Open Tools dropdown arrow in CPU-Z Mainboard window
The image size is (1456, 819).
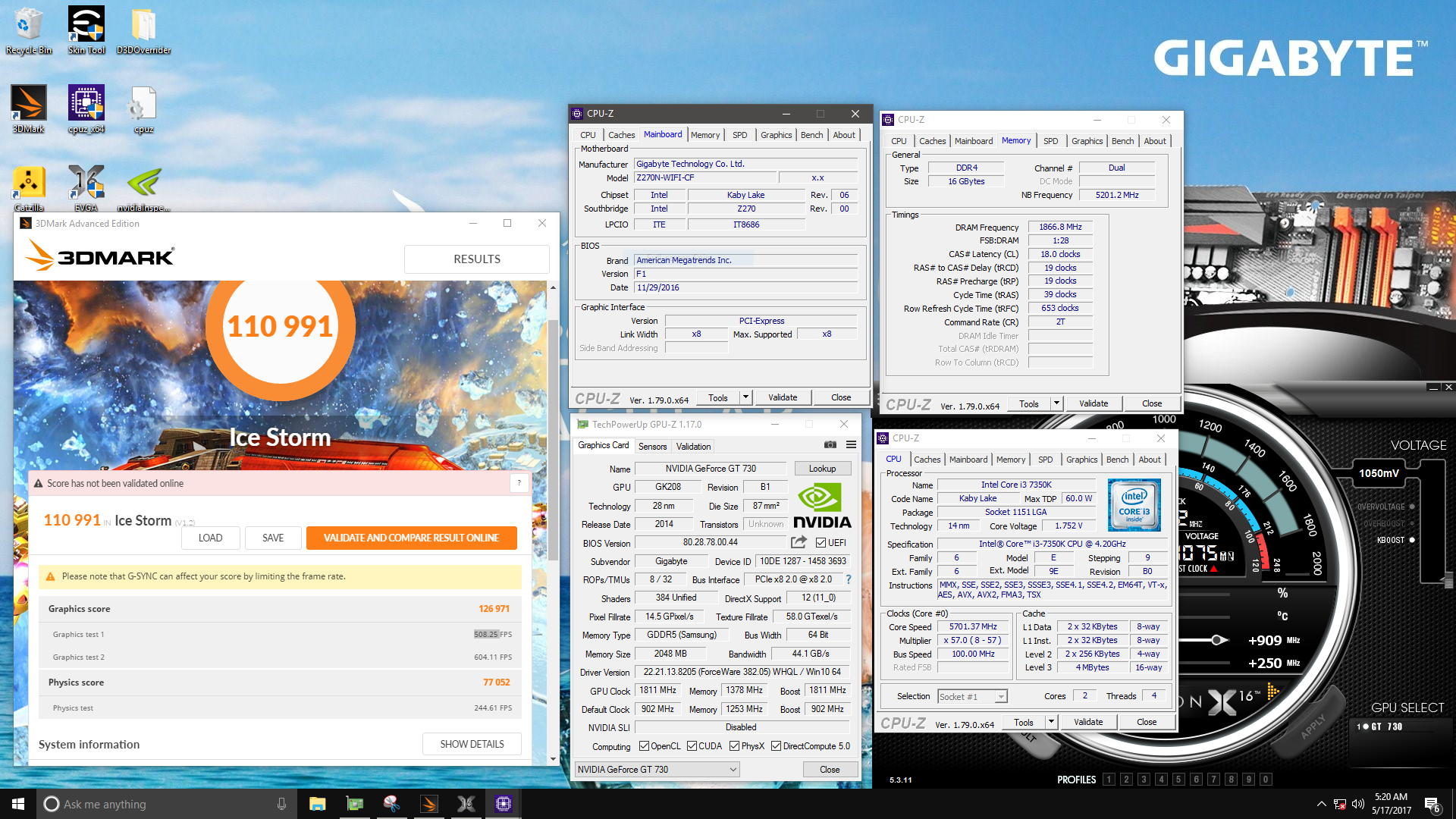coord(745,397)
